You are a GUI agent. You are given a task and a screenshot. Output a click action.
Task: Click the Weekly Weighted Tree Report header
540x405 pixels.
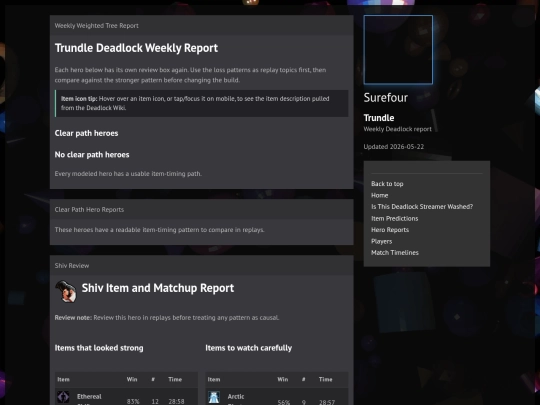coord(96,26)
